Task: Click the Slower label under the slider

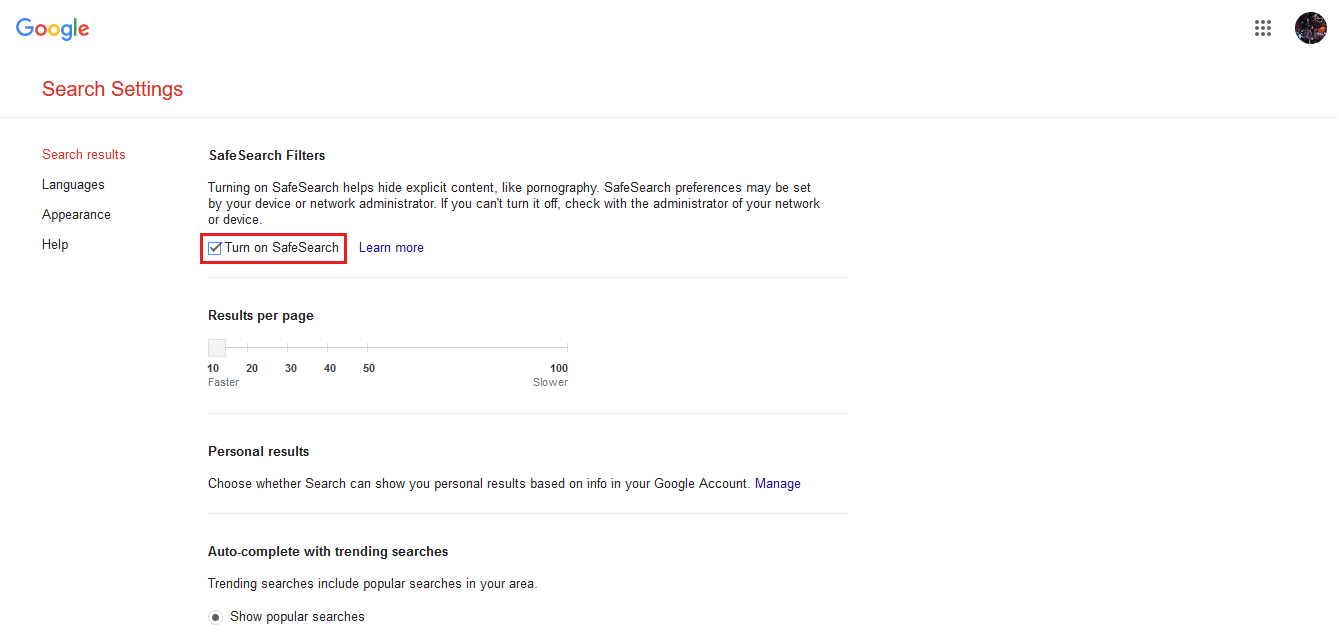Action: click(x=550, y=383)
